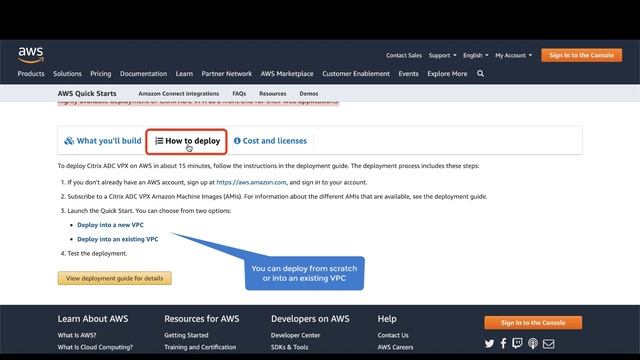Click the info icon beside Cost and licenses

coord(237,141)
